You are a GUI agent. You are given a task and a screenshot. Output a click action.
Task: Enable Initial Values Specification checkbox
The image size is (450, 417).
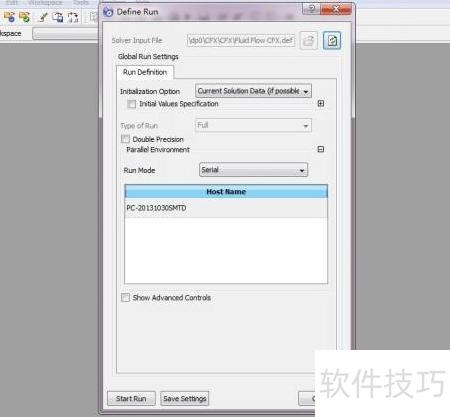[132, 104]
